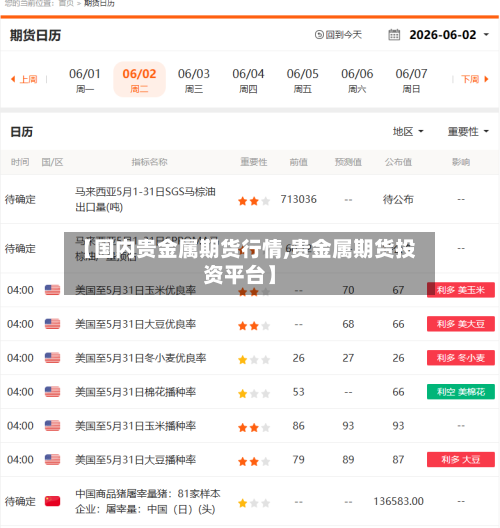Click US flag in 大豆优良率 row
Image resolution: width=500 pixels, height=528 pixels.
click(52, 324)
